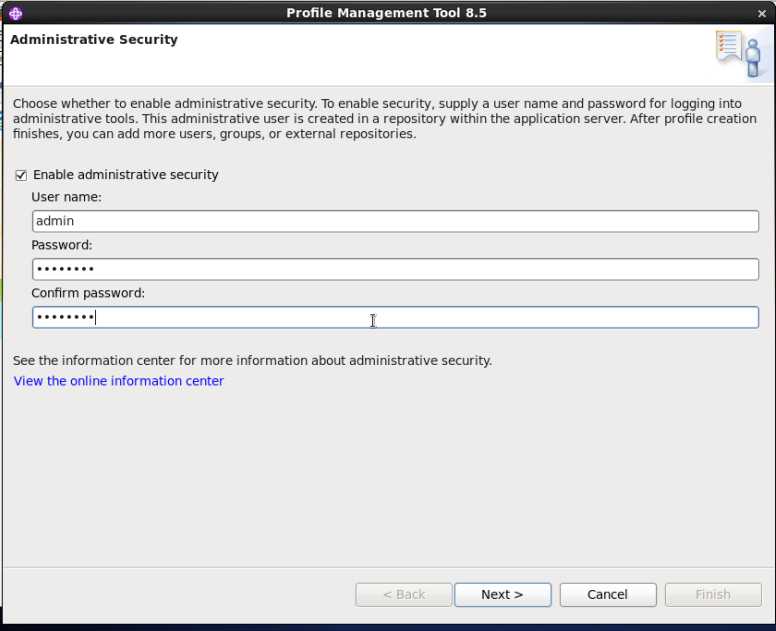Click the disabled Finish button
The height and width of the screenshot is (631, 776).
(x=712, y=594)
